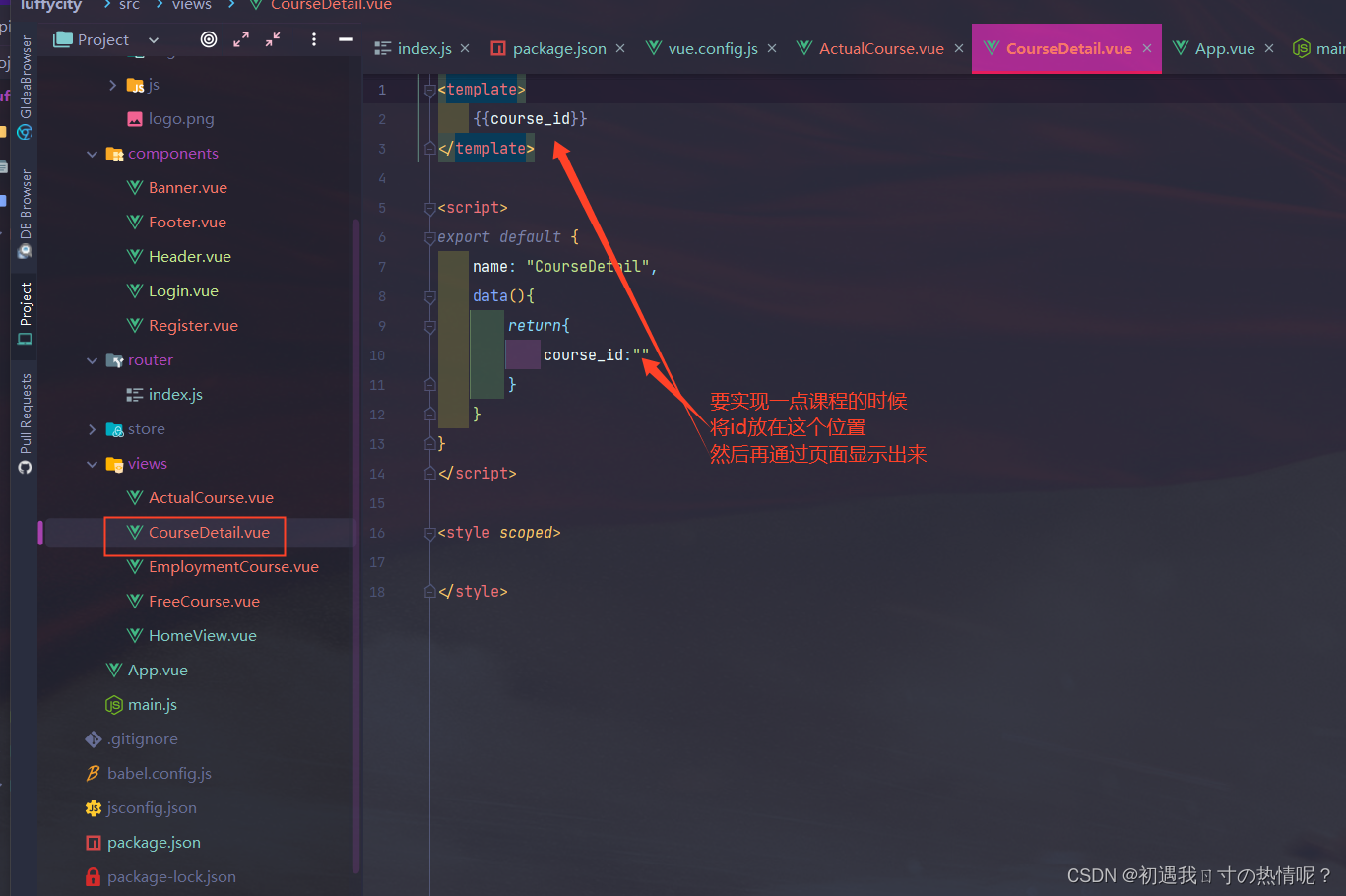Collapse all project tree nodes icon
This screenshot has width=1346, height=896.
pos(273,39)
